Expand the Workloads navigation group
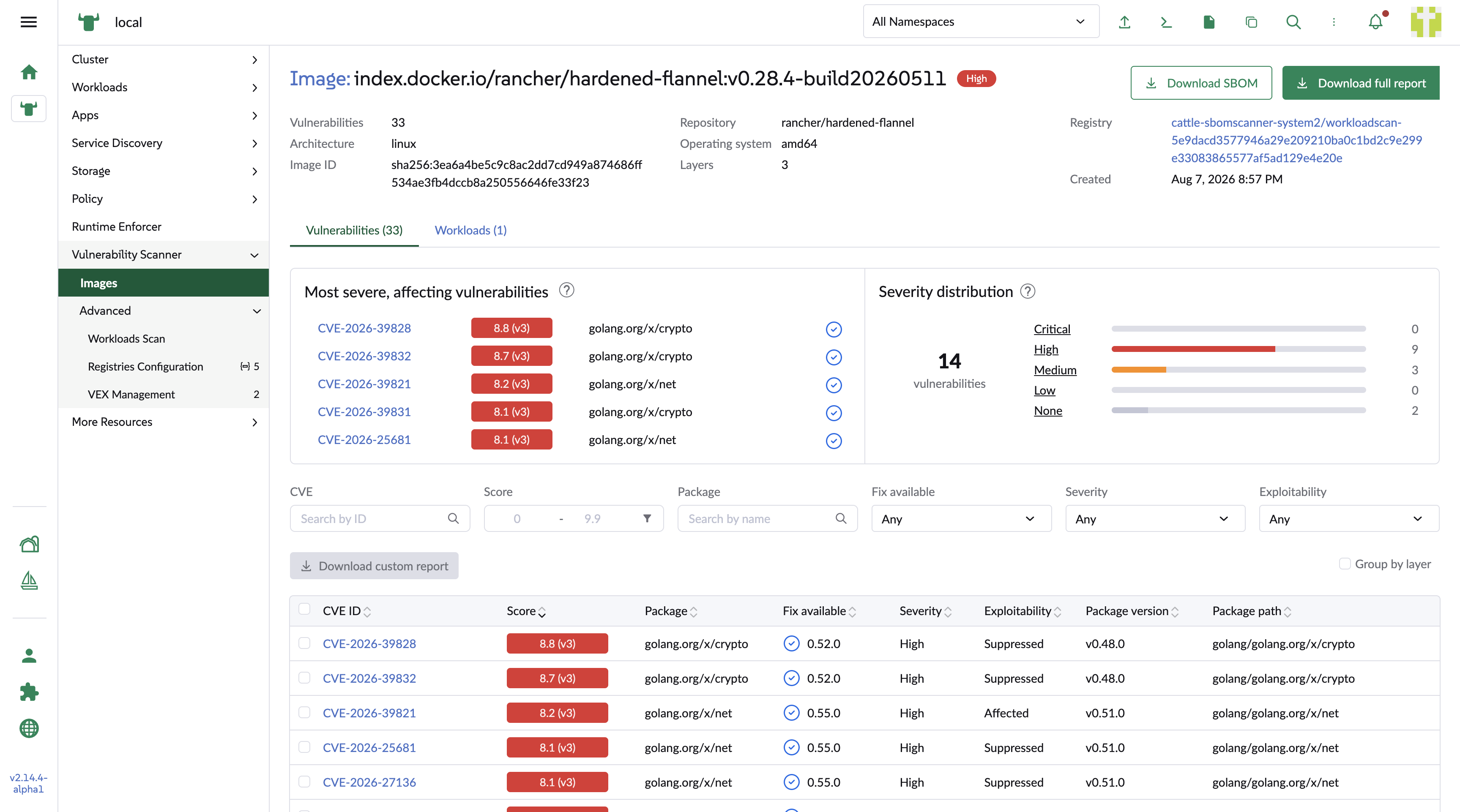Image resolution: width=1460 pixels, height=812 pixels. click(x=164, y=87)
